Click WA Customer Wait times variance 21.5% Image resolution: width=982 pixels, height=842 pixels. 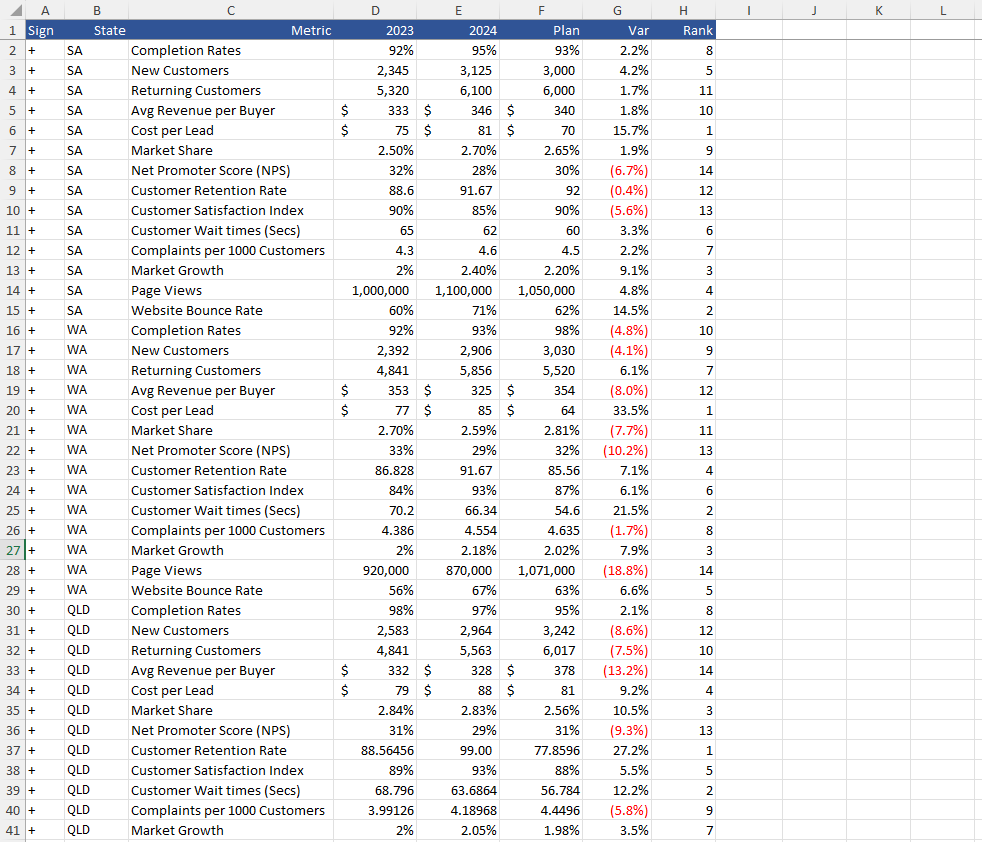coord(618,510)
